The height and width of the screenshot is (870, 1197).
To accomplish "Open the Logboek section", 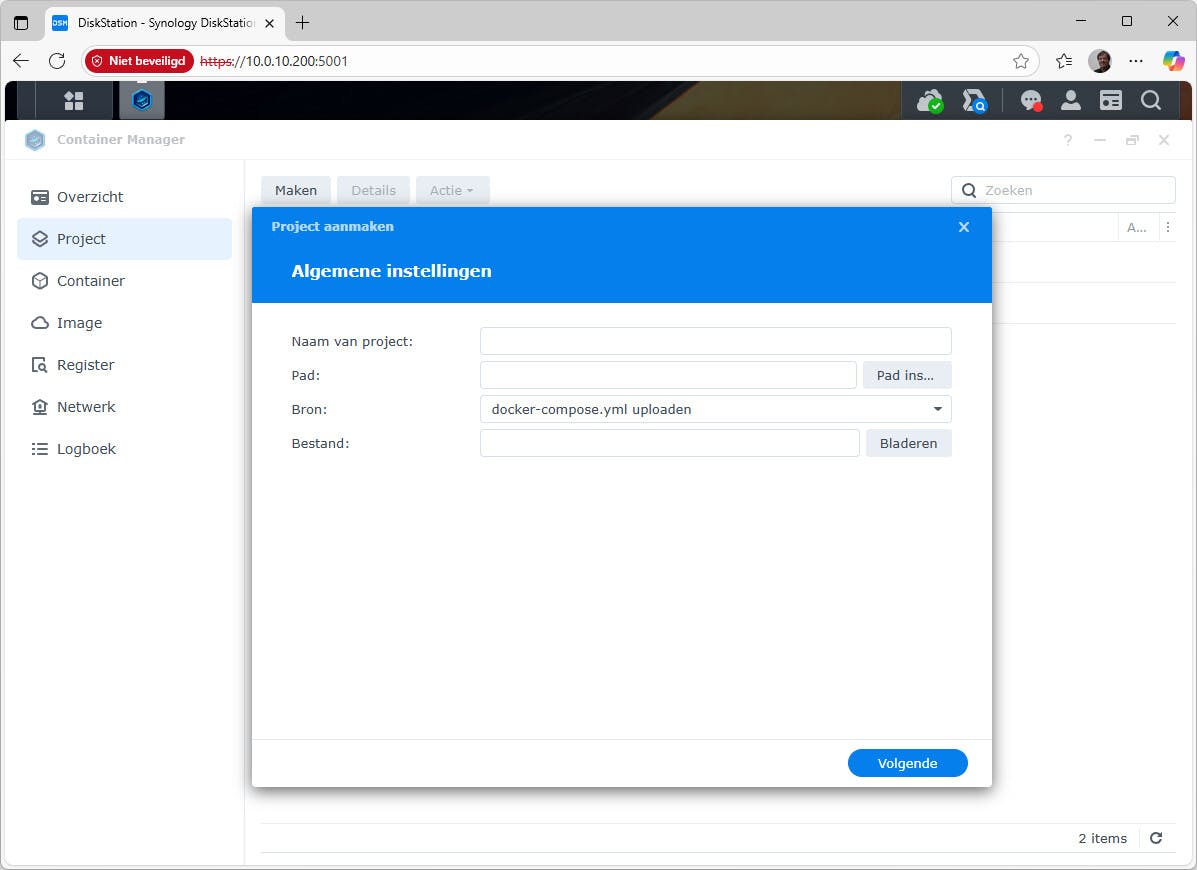I will pyautogui.click(x=86, y=449).
